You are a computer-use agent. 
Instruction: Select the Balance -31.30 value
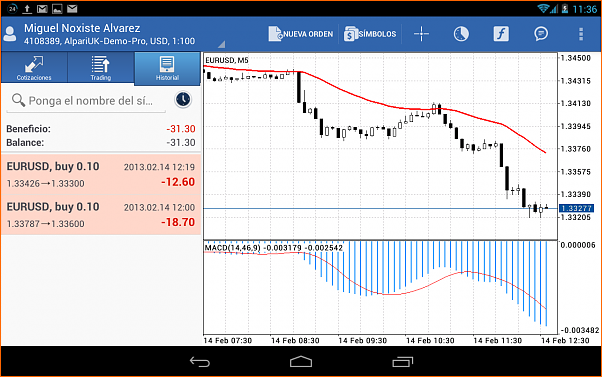click(x=181, y=143)
